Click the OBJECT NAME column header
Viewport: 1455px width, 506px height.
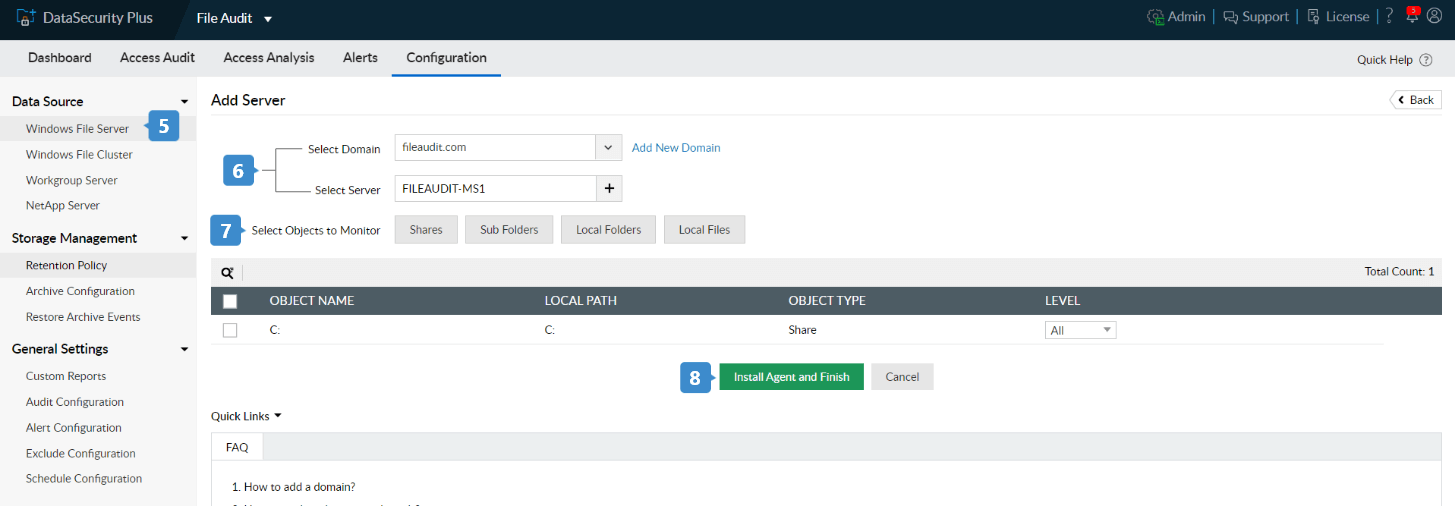312,301
